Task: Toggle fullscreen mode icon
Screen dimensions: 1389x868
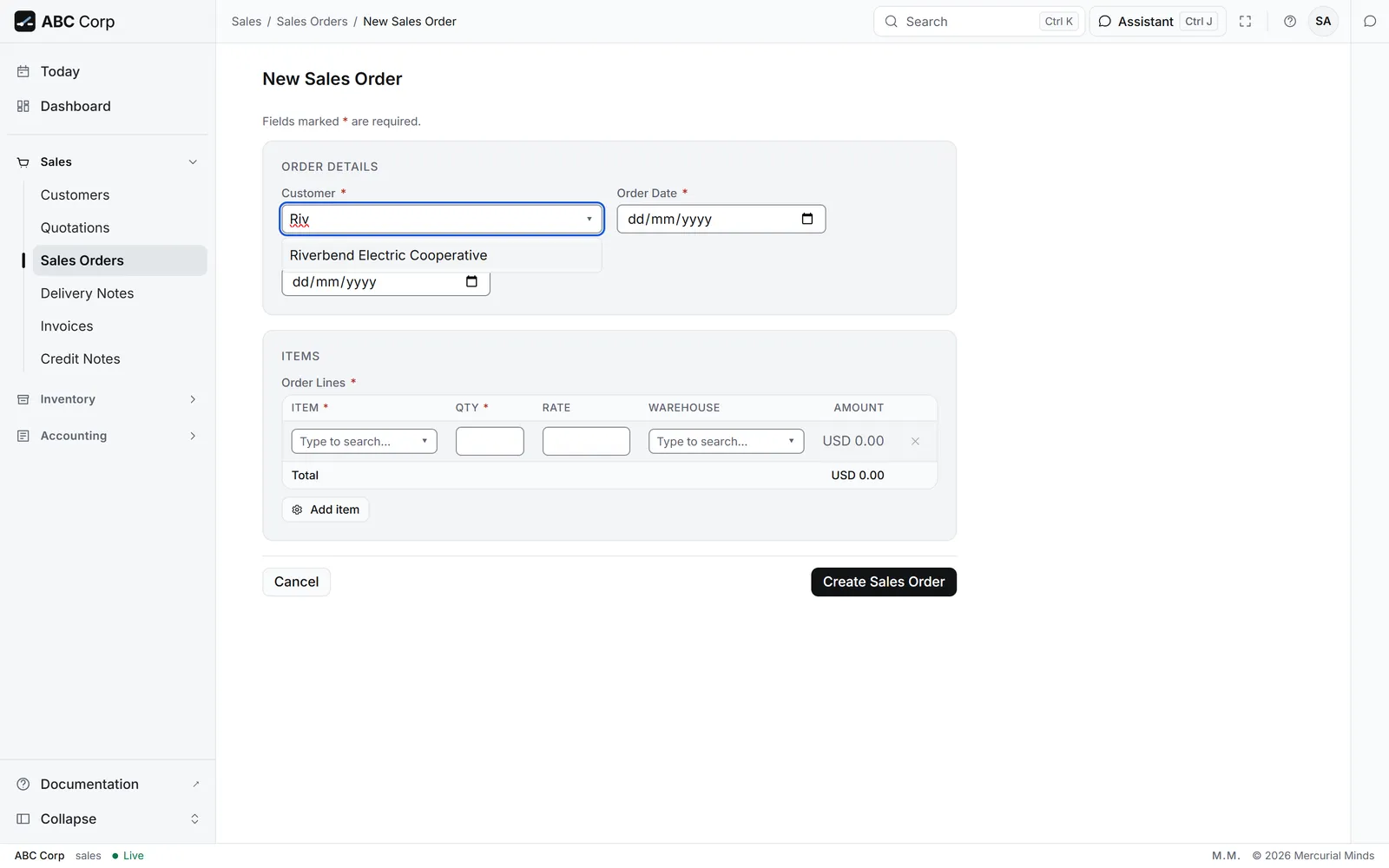Action: [x=1245, y=22]
